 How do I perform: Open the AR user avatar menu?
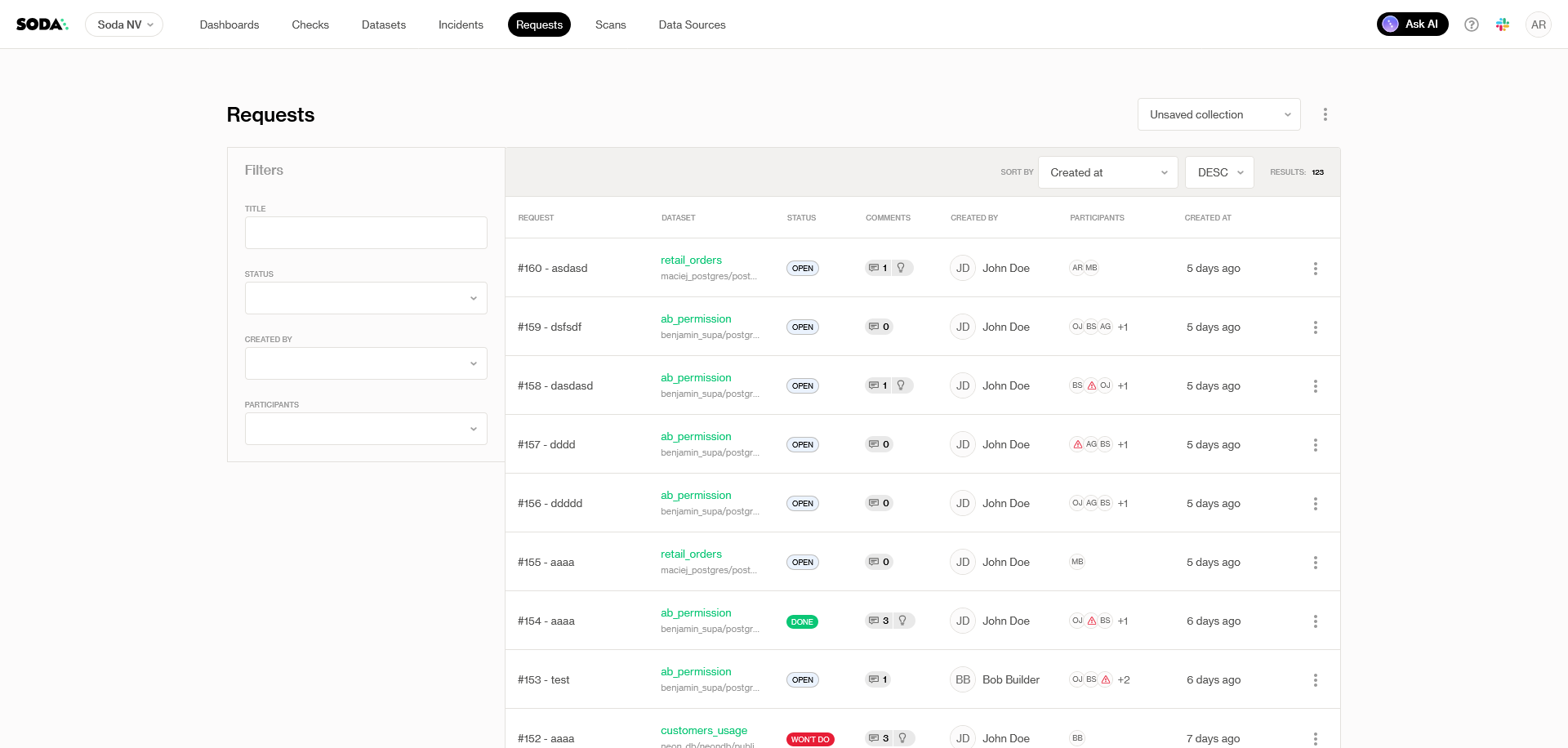[x=1538, y=24]
